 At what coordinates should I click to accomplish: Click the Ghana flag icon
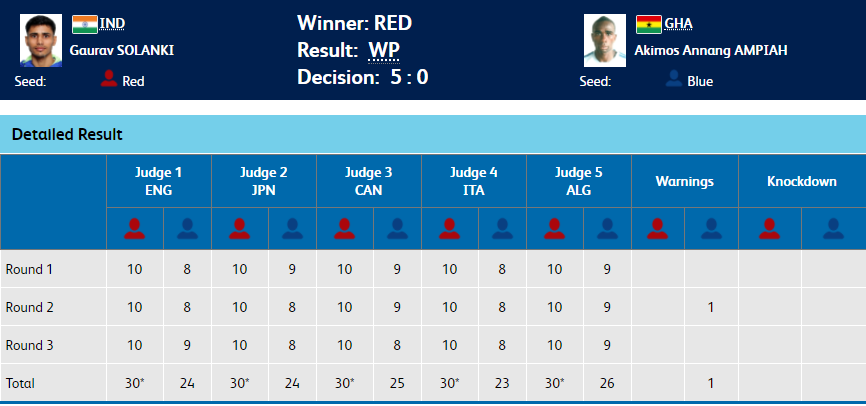[x=649, y=24]
